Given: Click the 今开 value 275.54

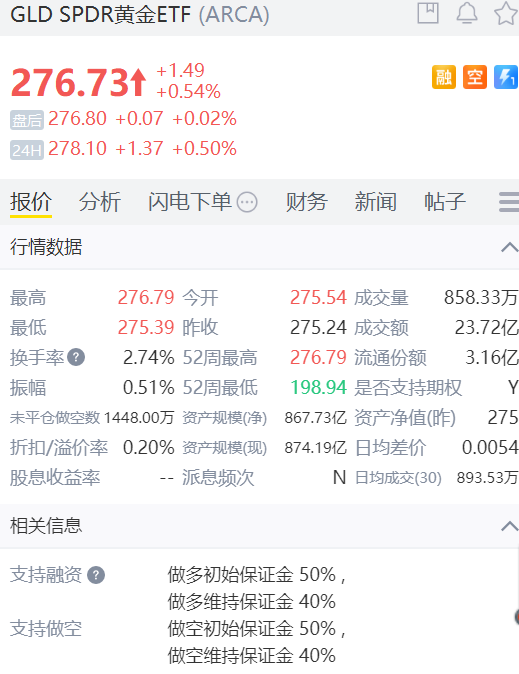Looking at the screenshot, I should click(x=318, y=297).
